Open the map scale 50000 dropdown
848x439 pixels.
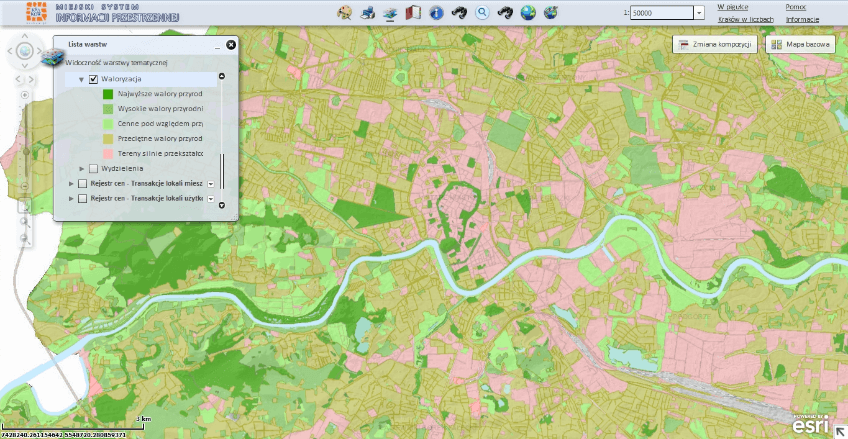click(699, 13)
